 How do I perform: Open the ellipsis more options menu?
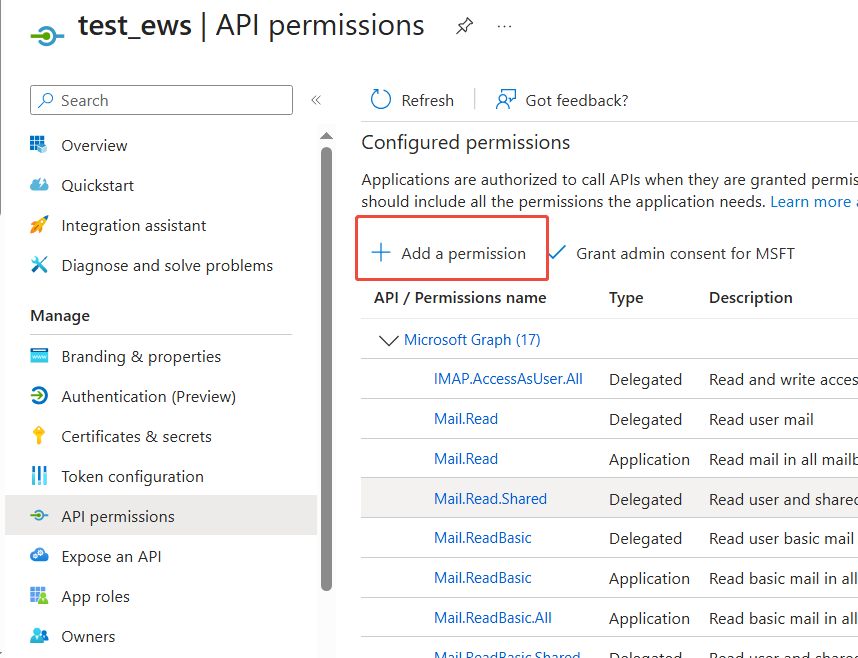(505, 27)
